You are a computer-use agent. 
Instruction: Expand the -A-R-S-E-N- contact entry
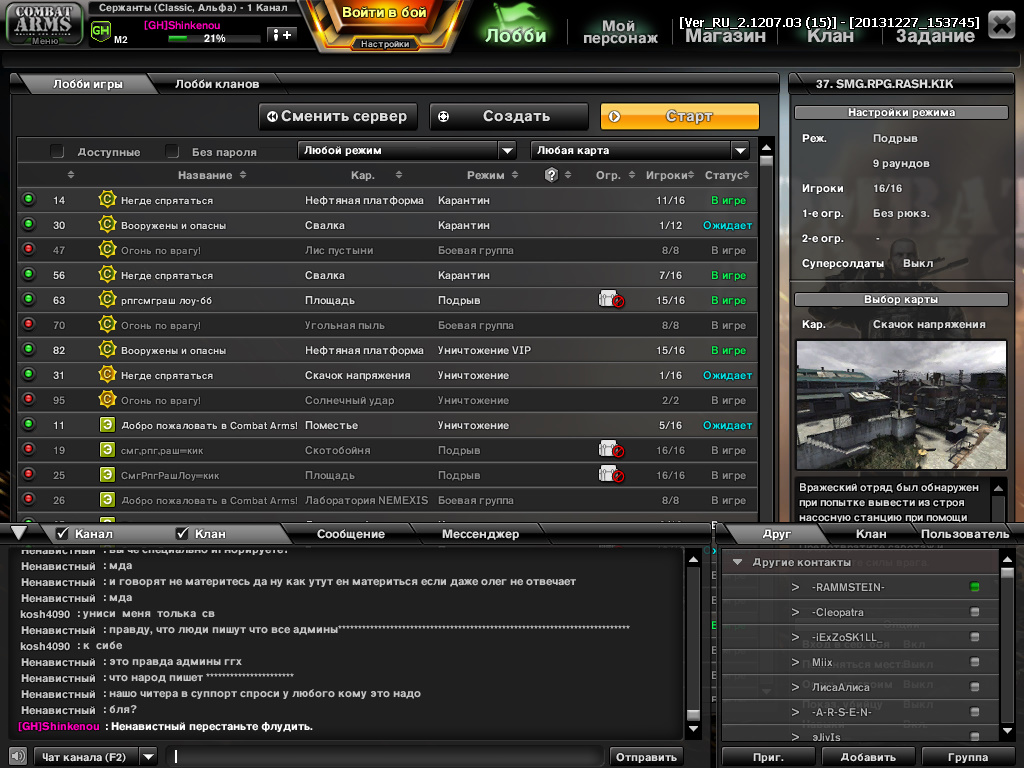795,712
